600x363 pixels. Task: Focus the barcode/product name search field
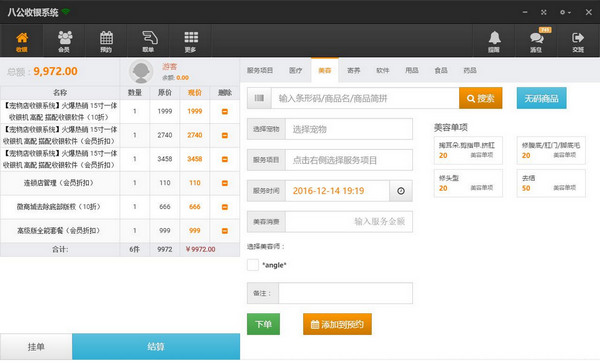click(x=365, y=98)
